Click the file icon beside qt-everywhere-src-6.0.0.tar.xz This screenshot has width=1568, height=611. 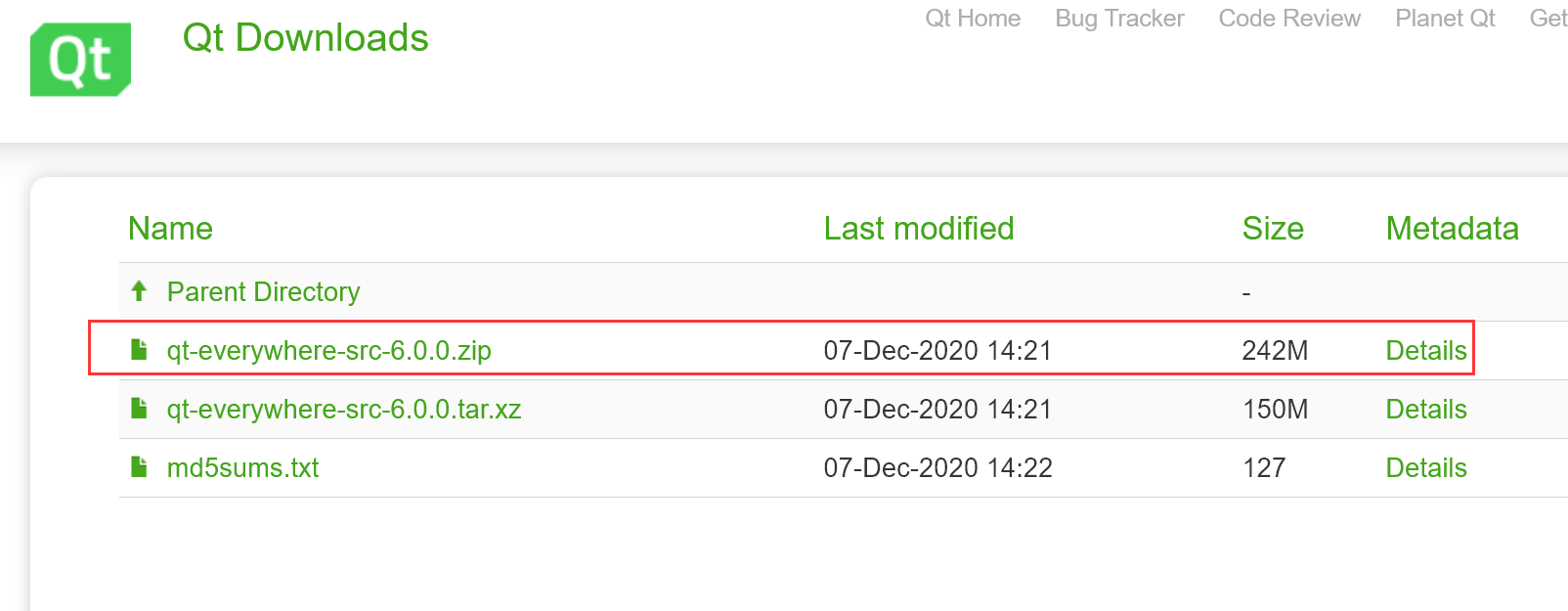pyautogui.click(x=138, y=409)
